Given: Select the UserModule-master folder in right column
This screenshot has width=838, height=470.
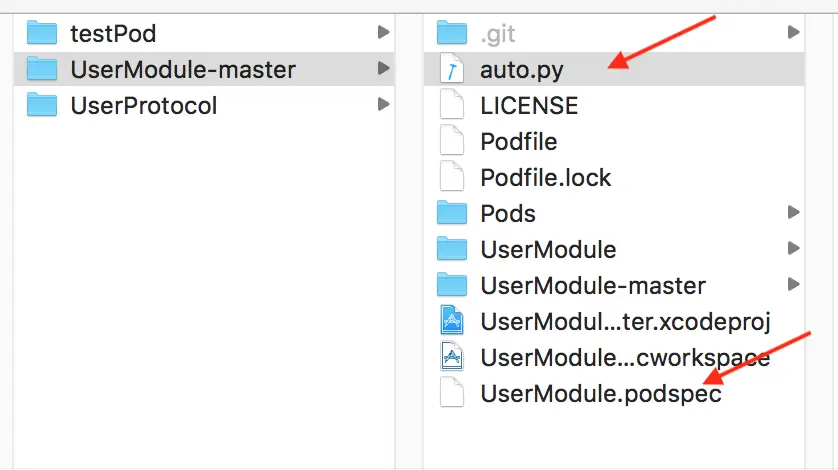Looking at the screenshot, I should 593,285.
